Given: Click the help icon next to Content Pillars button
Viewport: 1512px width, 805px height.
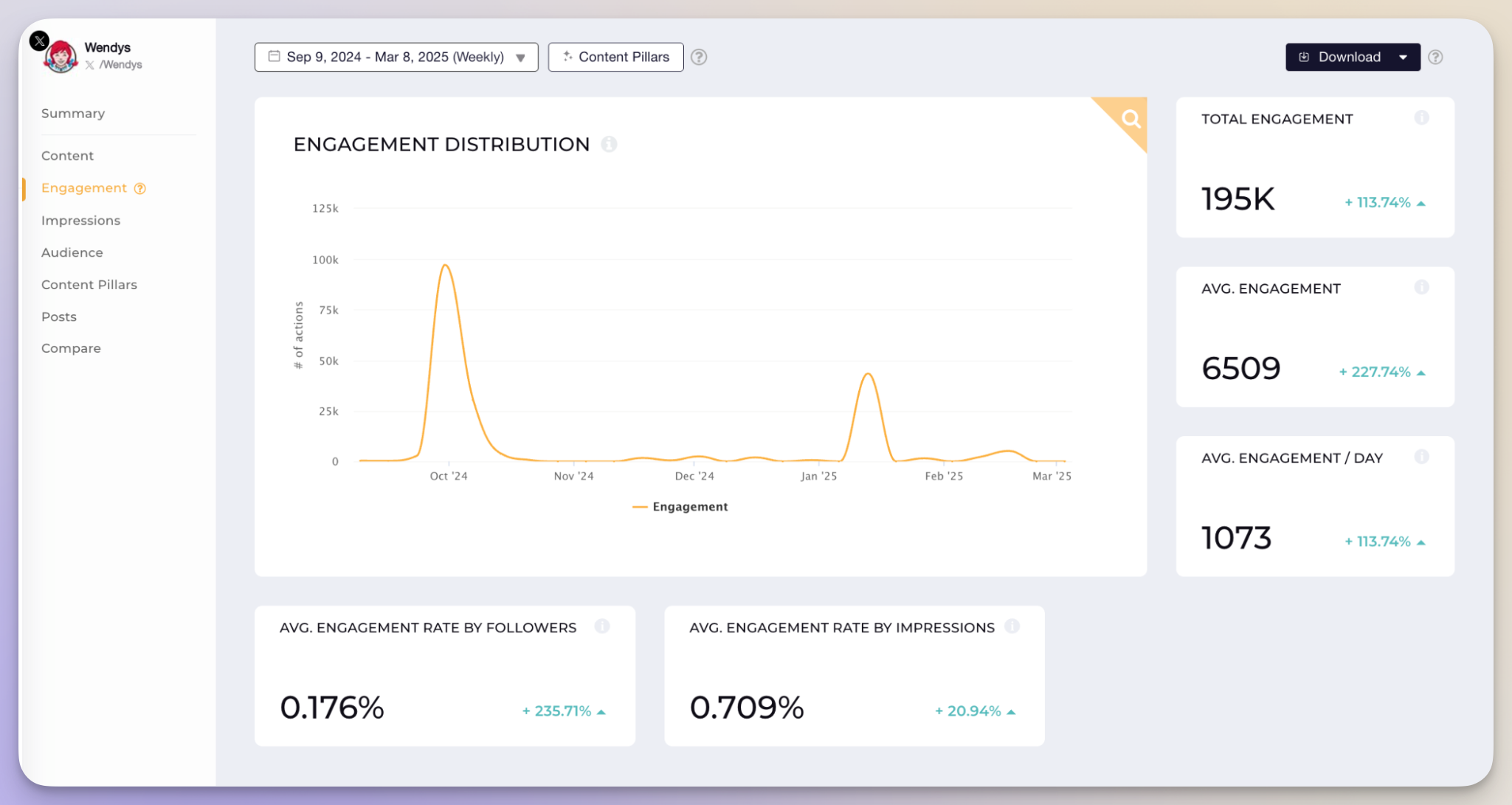Looking at the screenshot, I should pyautogui.click(x=699, y=57).
